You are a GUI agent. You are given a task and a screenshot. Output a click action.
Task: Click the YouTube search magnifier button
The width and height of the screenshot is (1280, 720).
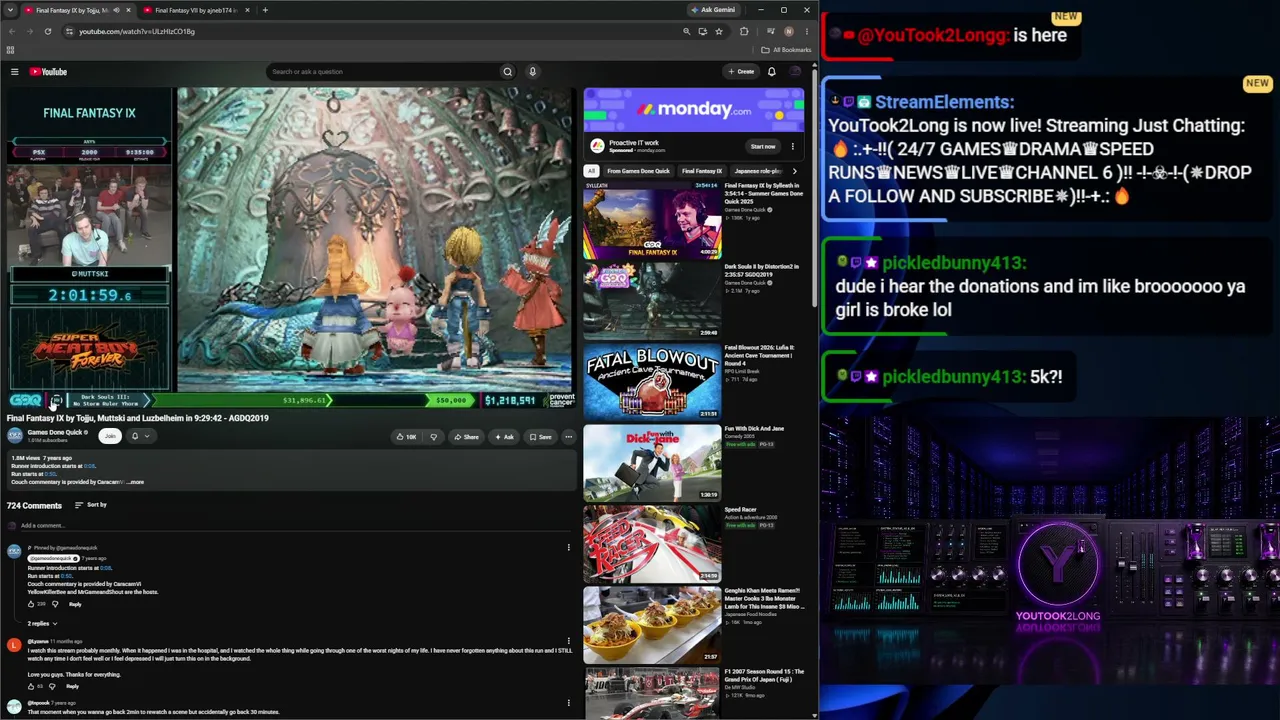pos(507,72)
